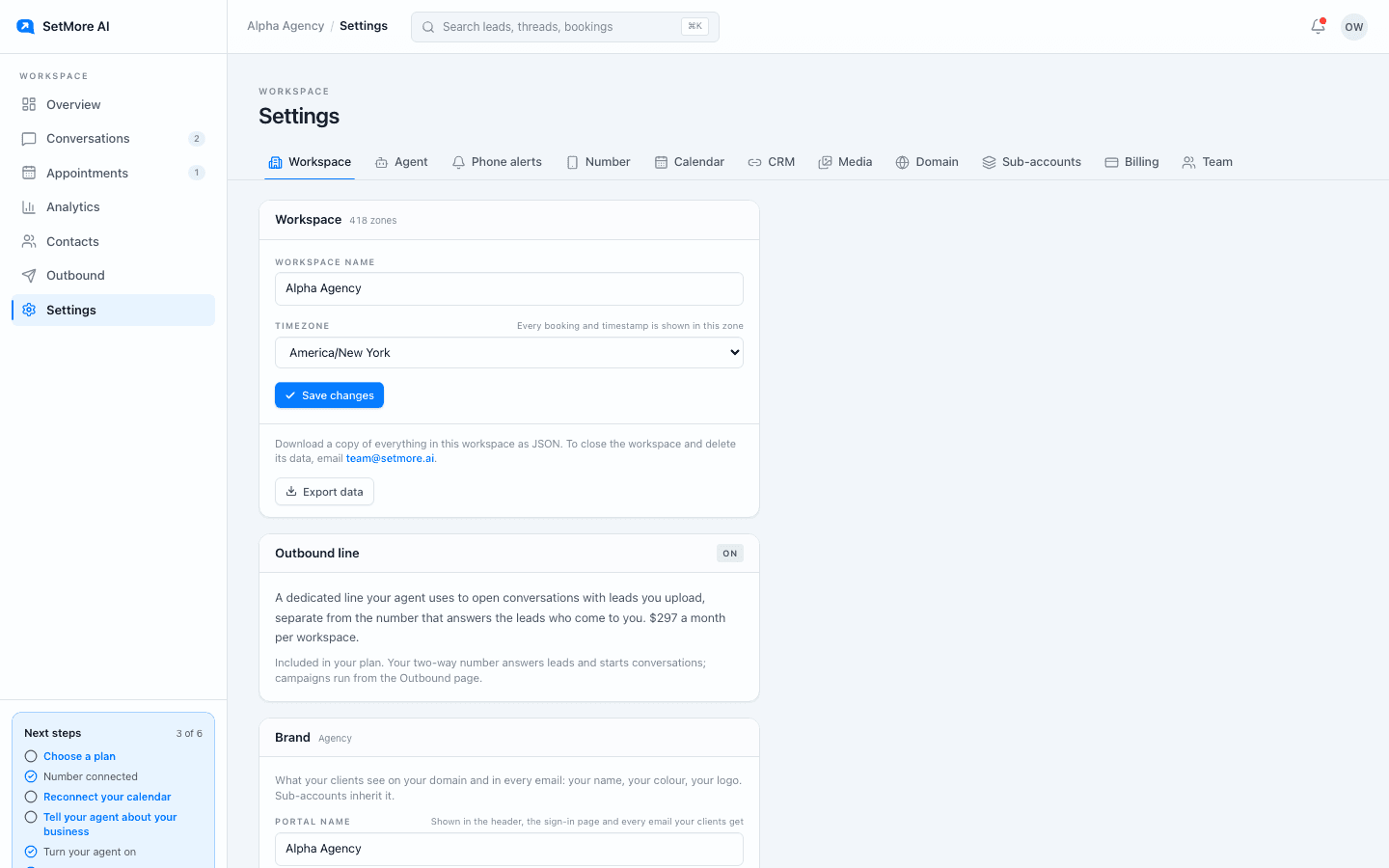Image resolution: width=1389 pixels, height=868 pixels.
Task: Focus the Workspace name input field
Action: tap(509, 288)
